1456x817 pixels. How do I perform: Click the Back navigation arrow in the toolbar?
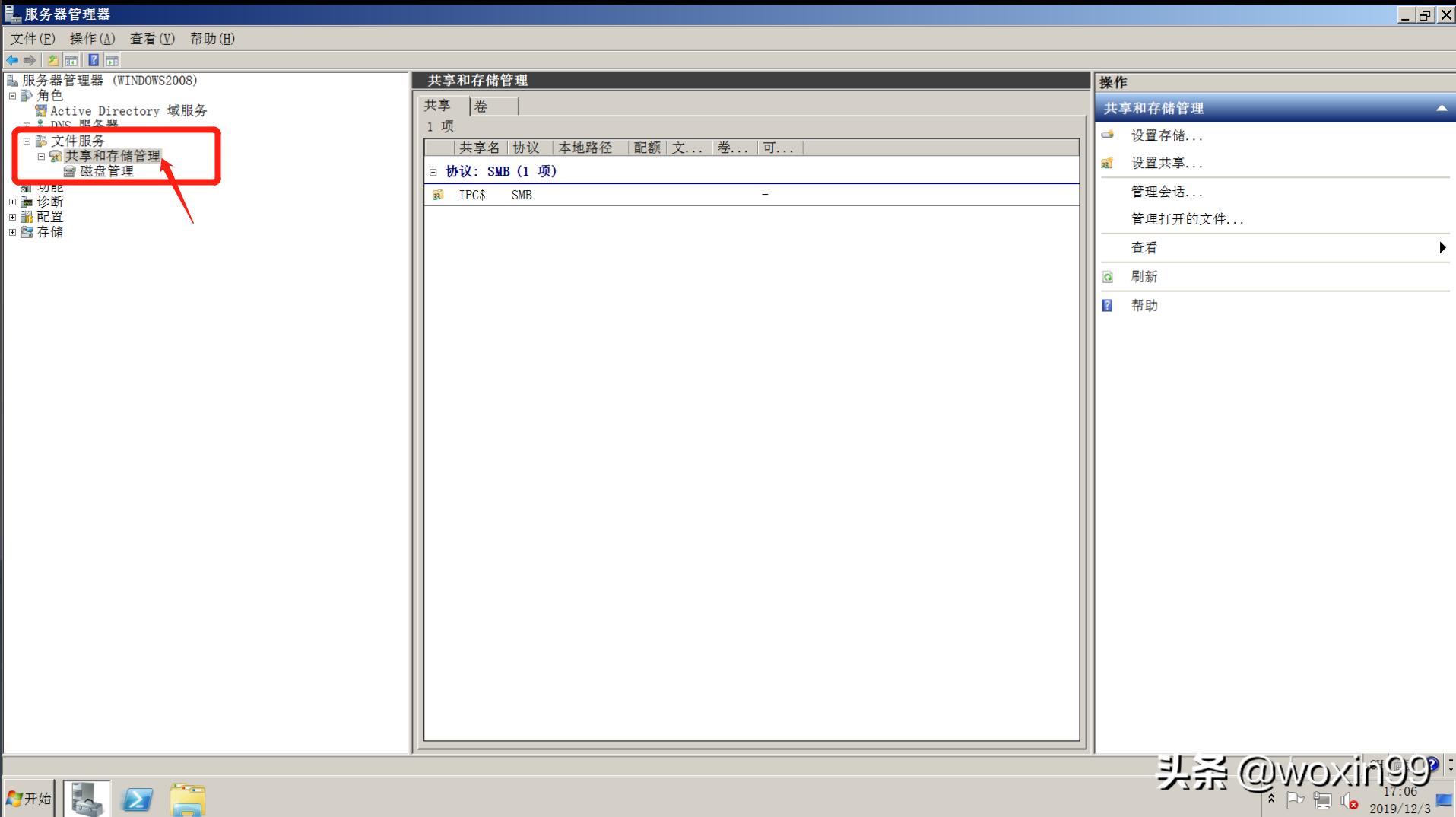pyautogui.click(x=12, y=60)
